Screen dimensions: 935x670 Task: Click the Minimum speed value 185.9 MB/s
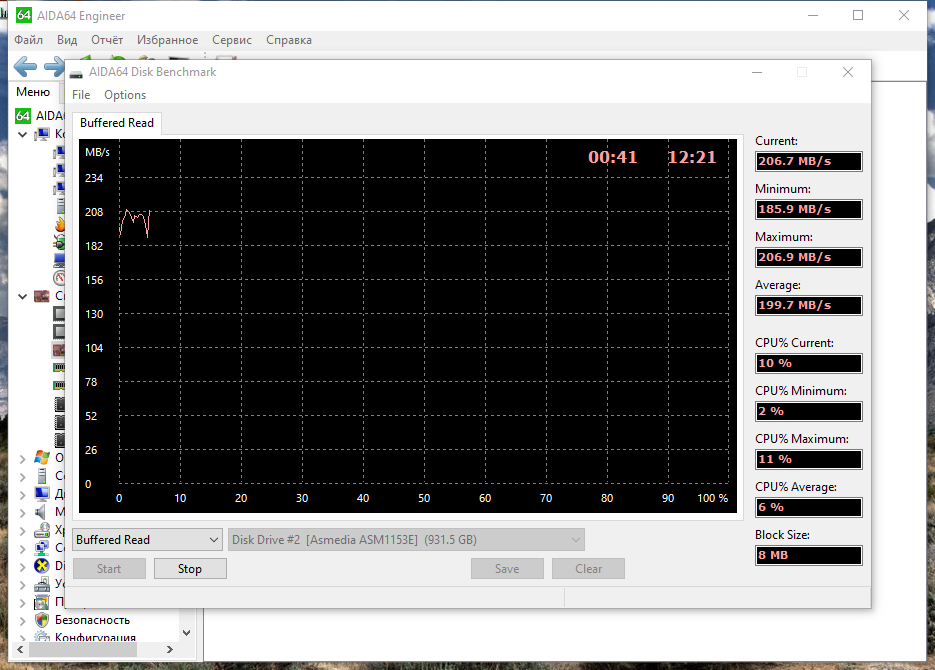(808, 209)
